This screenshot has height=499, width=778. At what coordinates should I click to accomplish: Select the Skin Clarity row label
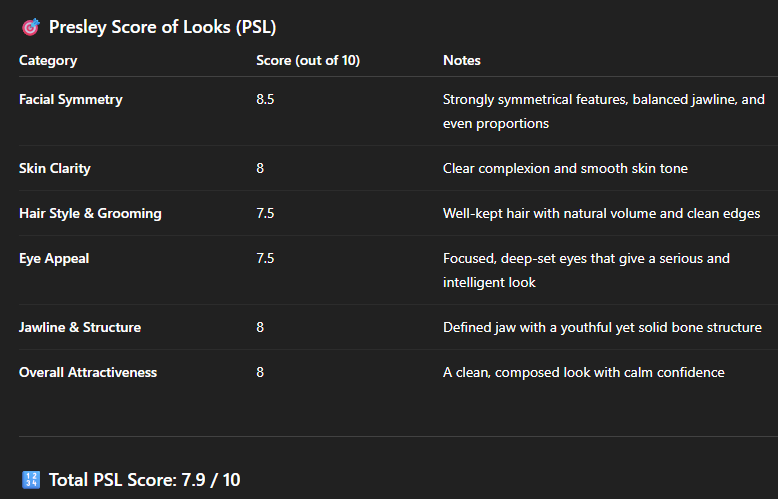pyautogui.click(x=55, y=168)
